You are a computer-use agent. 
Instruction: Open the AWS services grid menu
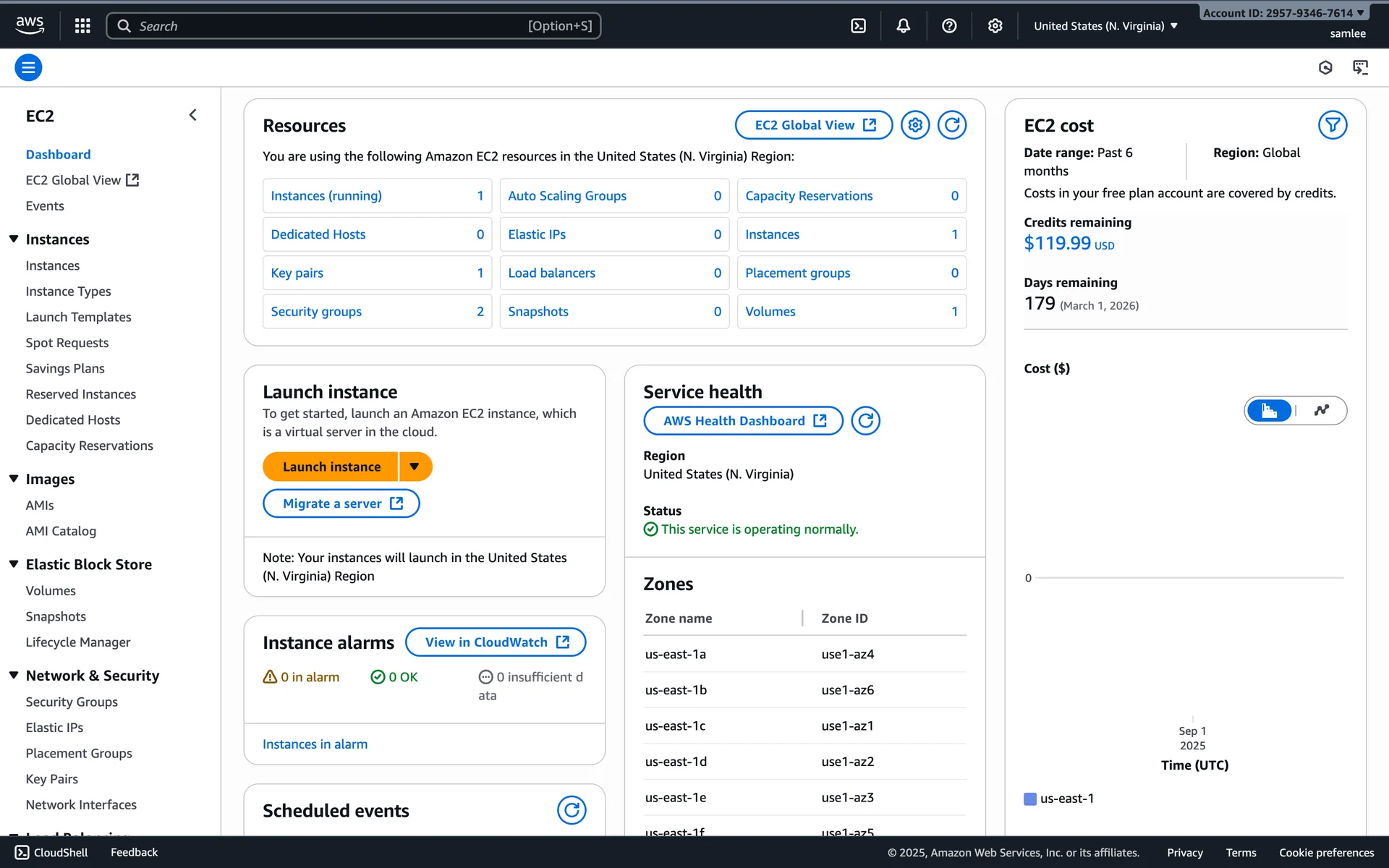[x=82, y=26]
